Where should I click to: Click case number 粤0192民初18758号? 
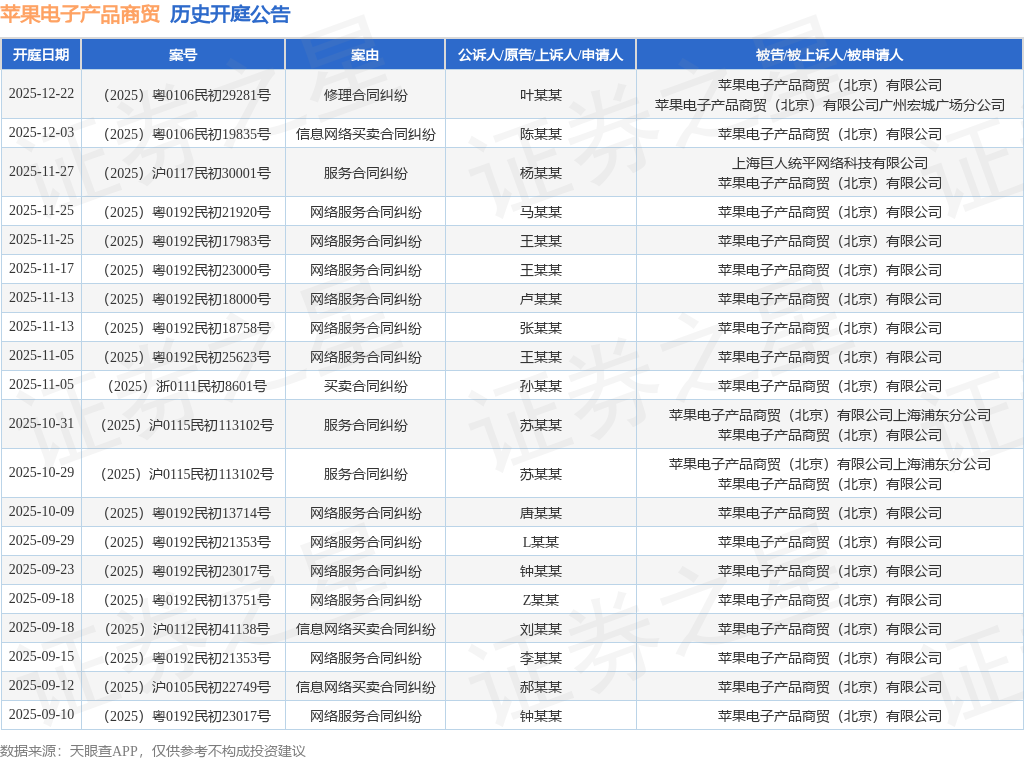click(187, 328)
